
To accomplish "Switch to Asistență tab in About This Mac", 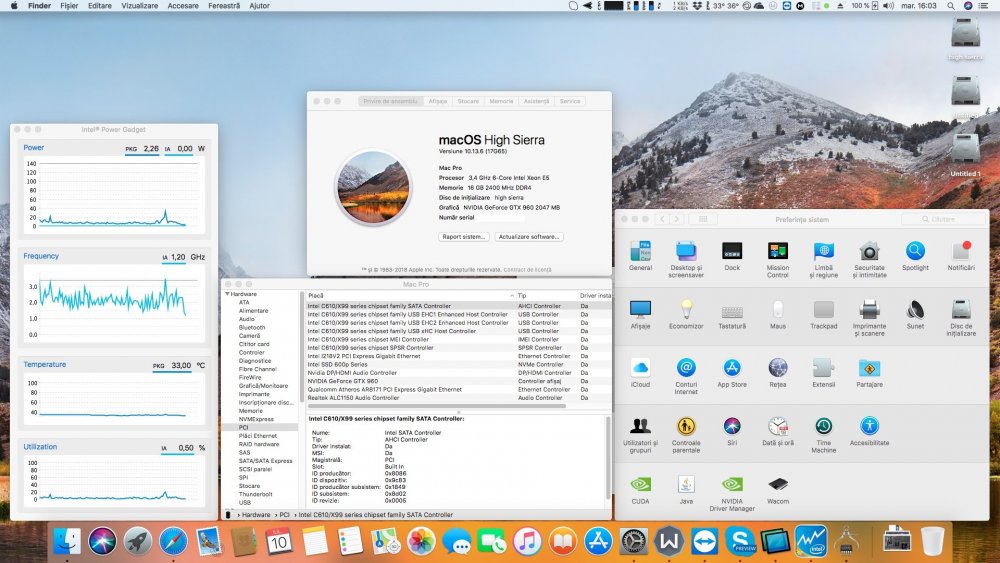I will [536, 101].
